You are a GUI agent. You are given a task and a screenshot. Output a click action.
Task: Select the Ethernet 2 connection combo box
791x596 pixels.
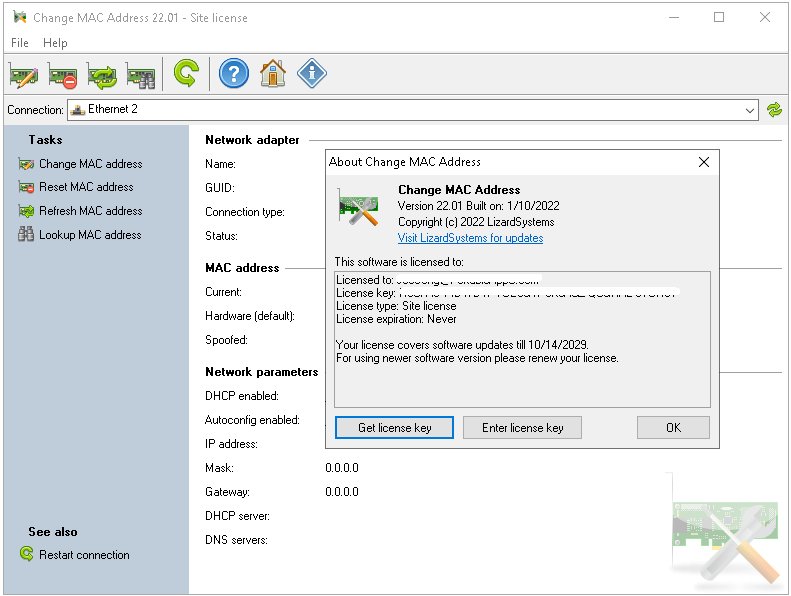413,110
